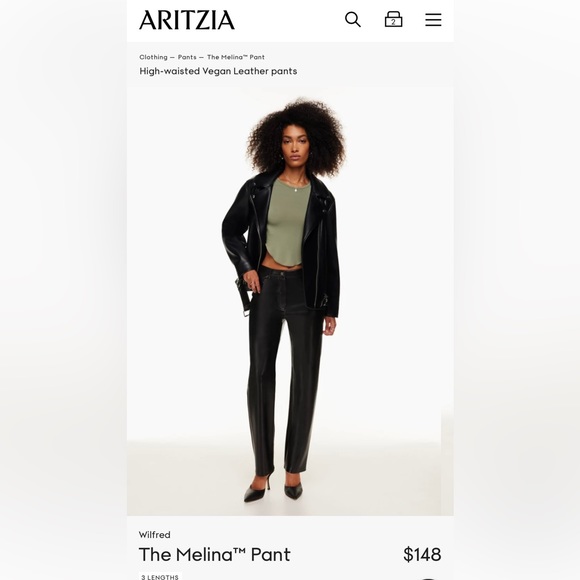The image size is (580, 580).
Task: Open the Wilfred brand link
Action: 155,535
